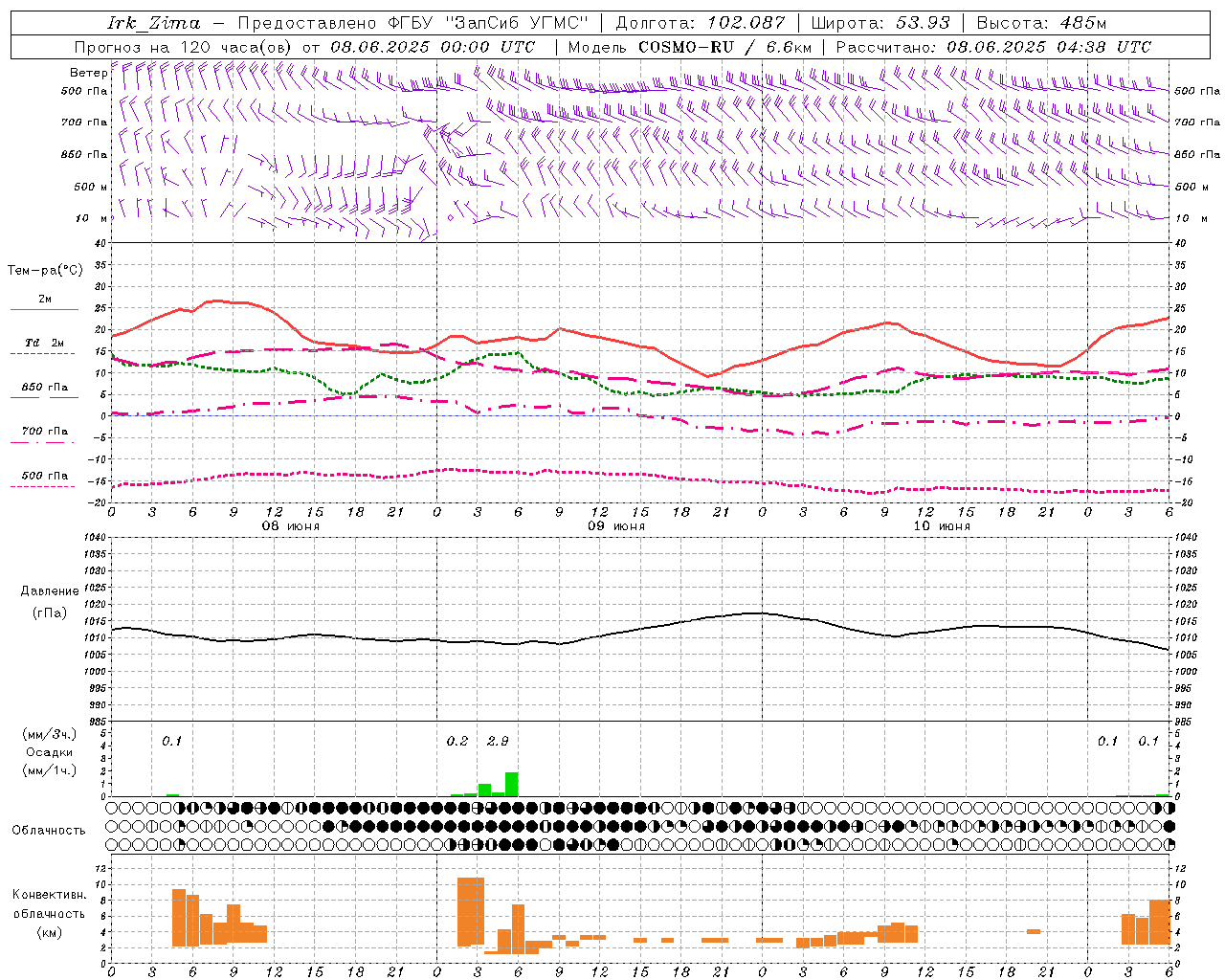Select the Осадки panel label
The height and width of the screenshot is (980, 1225).
49,752
